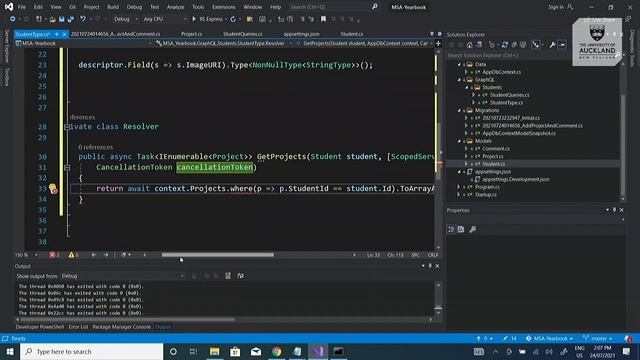Click the error count icon below the editor

[52, 255]
